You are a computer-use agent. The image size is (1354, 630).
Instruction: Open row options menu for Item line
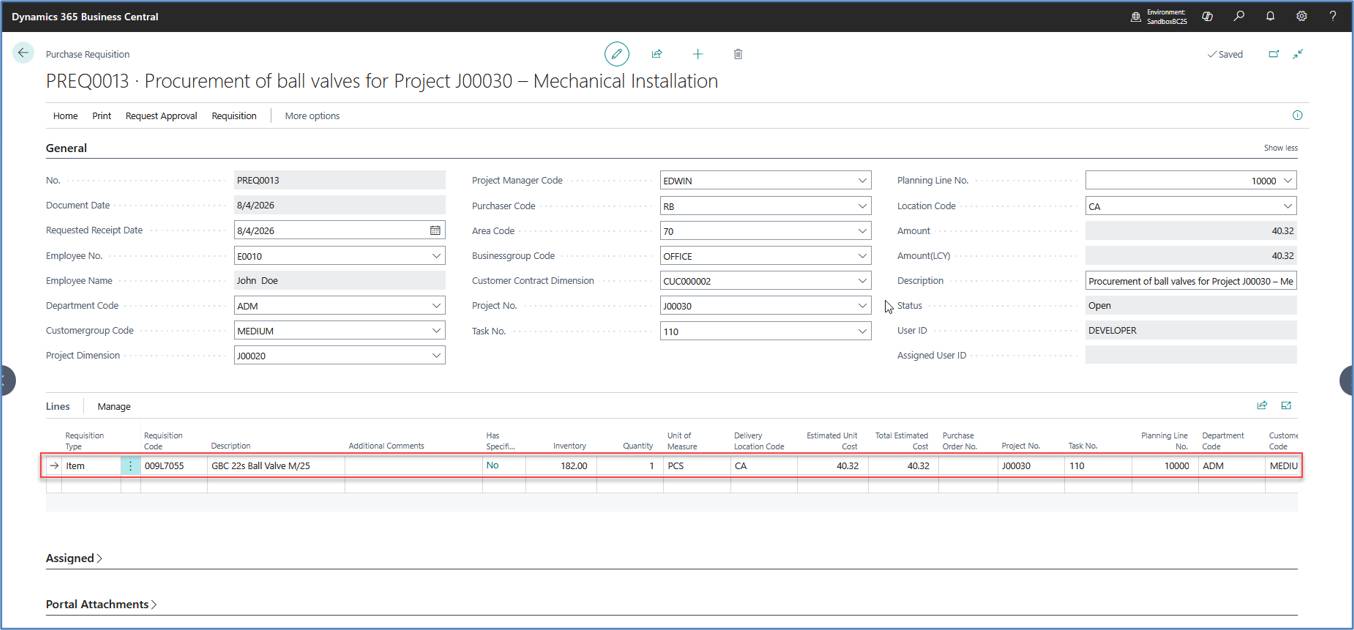[130, 466]
